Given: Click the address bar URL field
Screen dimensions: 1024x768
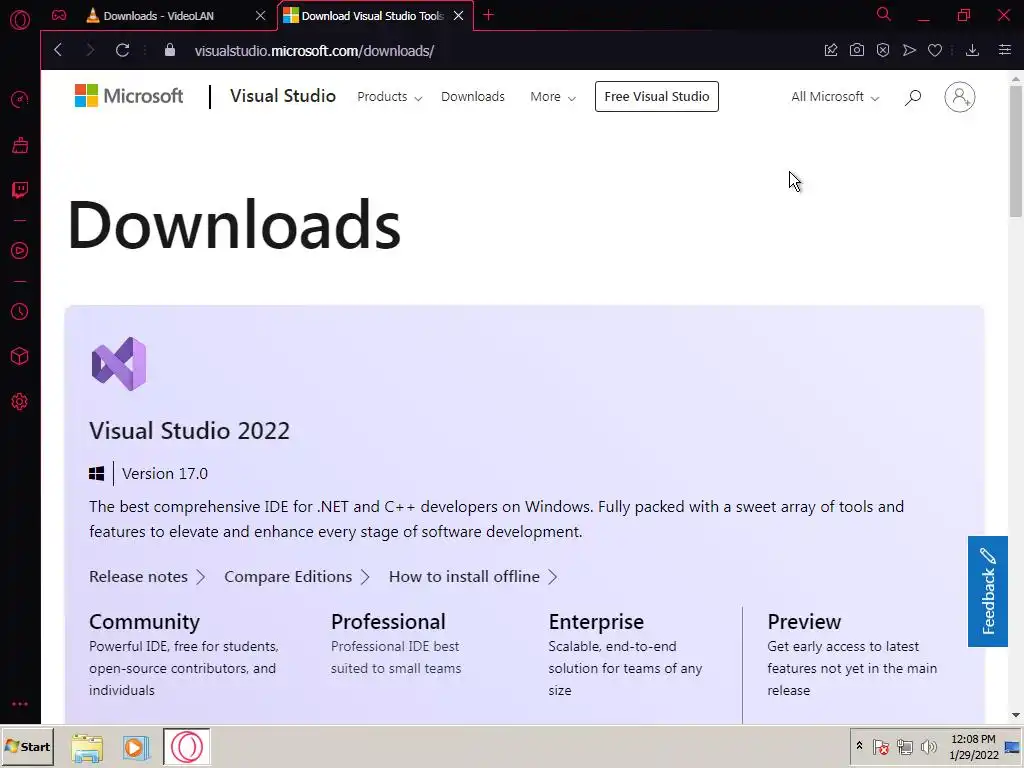Looking at the screenshot, I should (314, 50).
